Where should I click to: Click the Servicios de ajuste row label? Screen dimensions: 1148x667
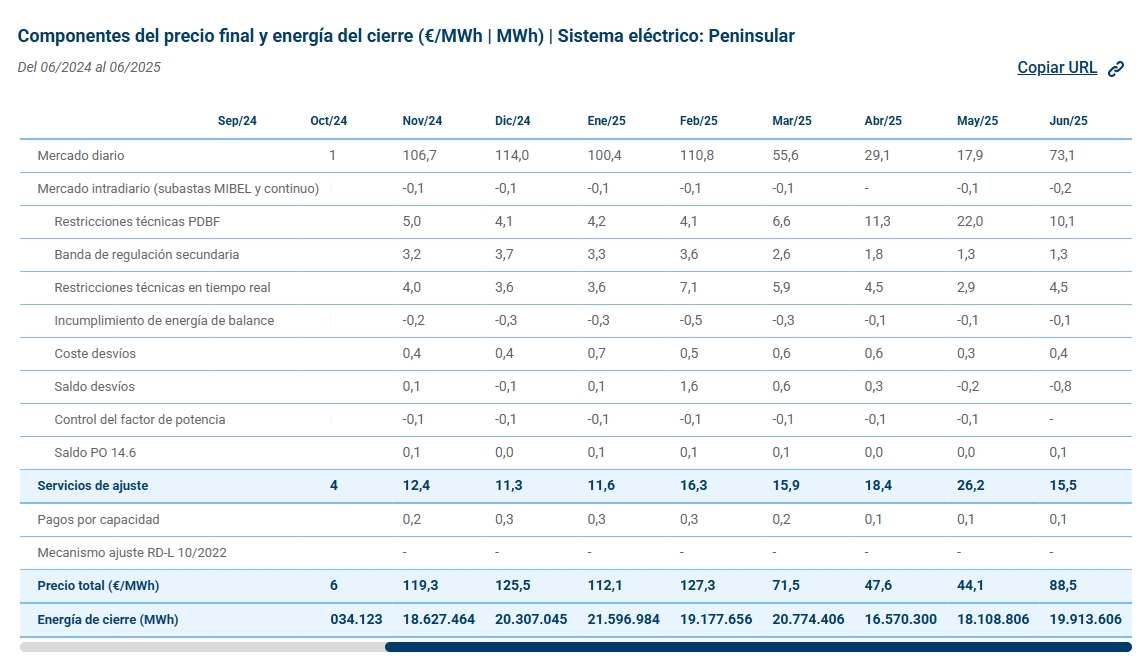[92, 485]
